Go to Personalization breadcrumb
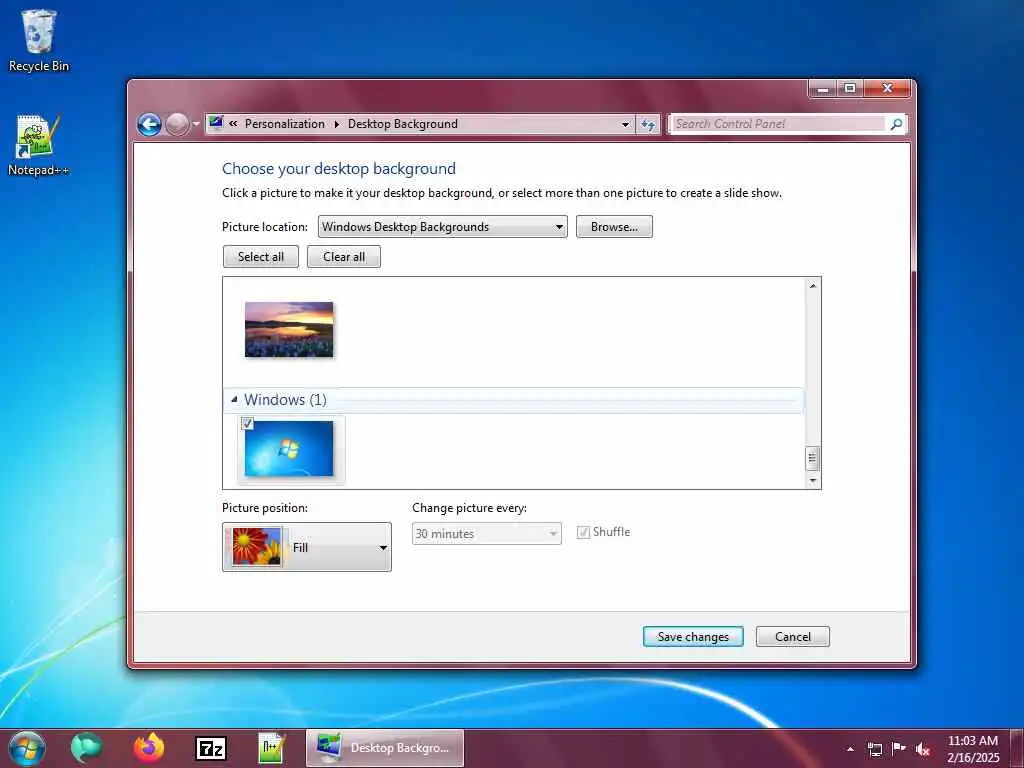This screenshot has width=1024, height=768. tap(285, 123)
